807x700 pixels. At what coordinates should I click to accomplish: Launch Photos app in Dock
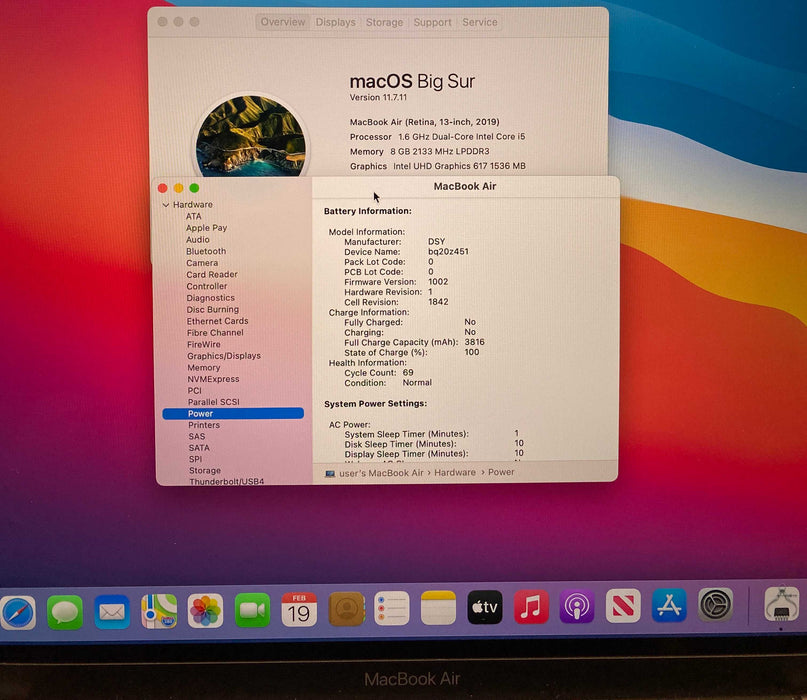[x=205, y=610]
